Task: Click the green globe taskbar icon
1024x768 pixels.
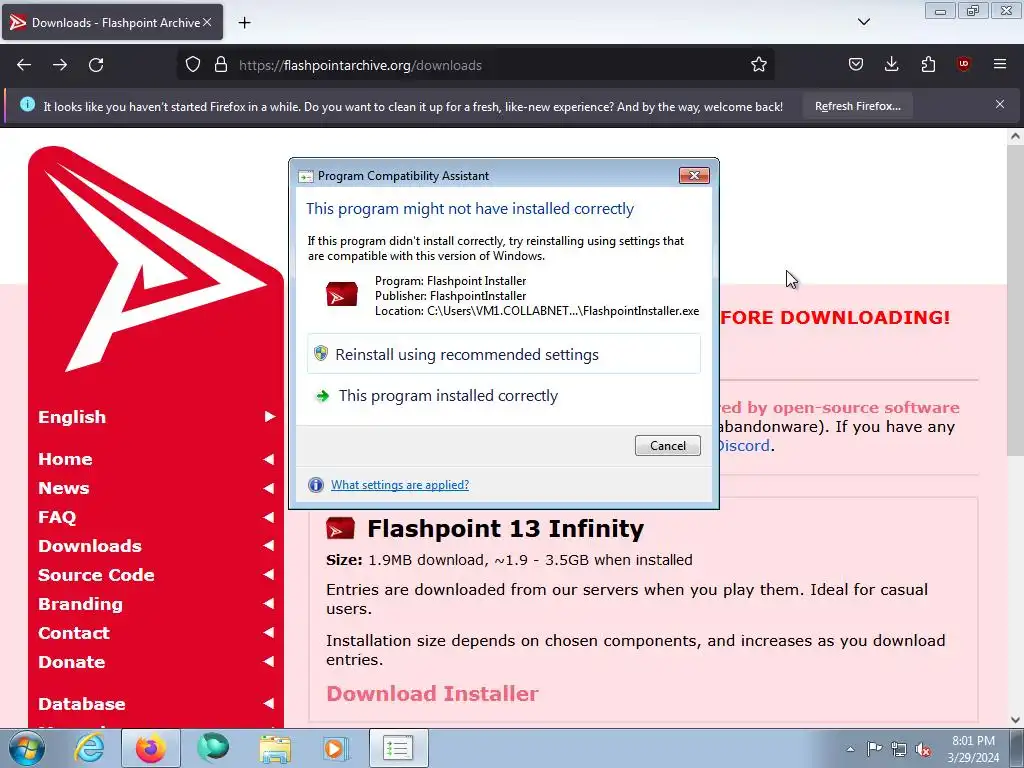Action: click(213, 748)
